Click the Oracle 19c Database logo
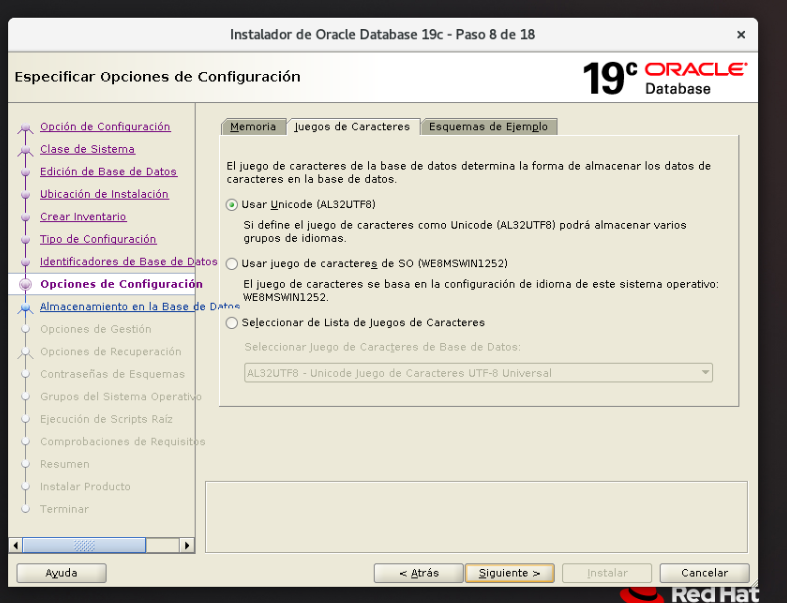 pyautogui.click(x=665, y=78)
